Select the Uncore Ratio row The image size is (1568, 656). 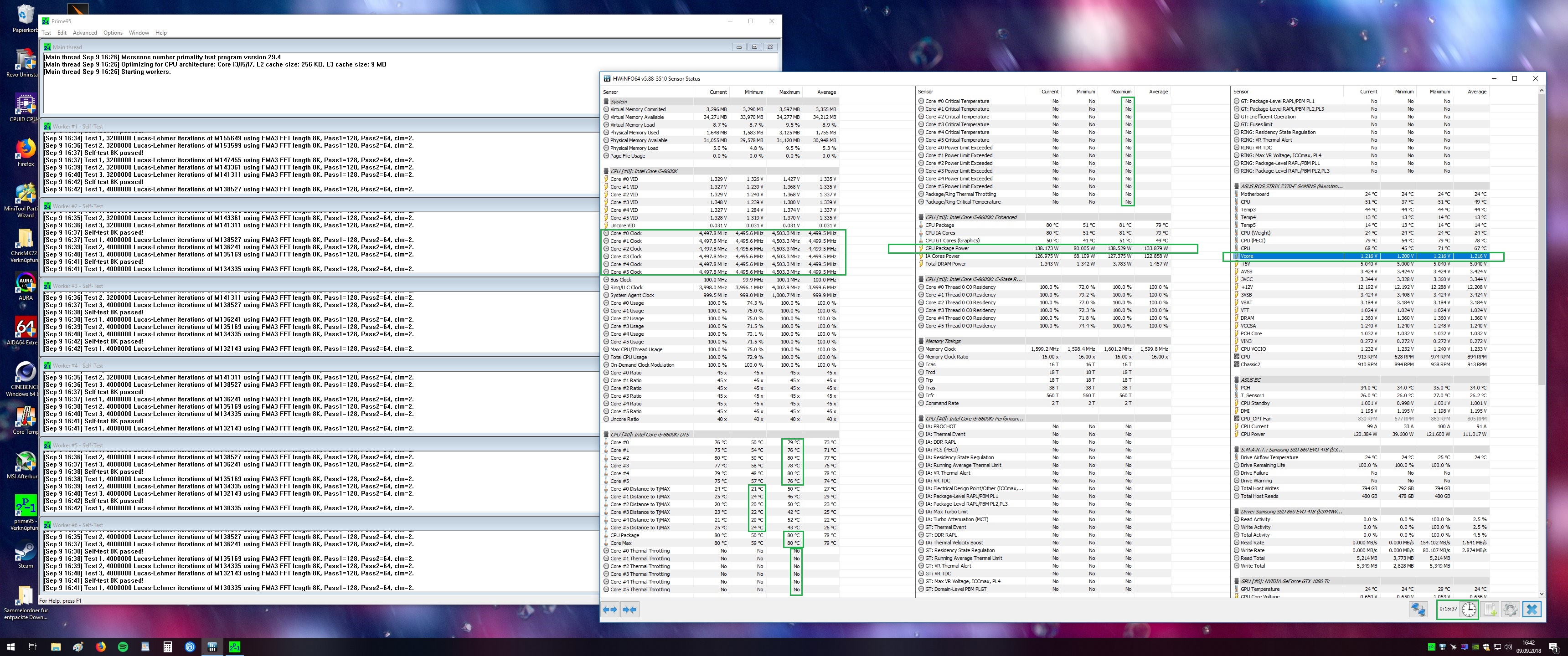721,419
